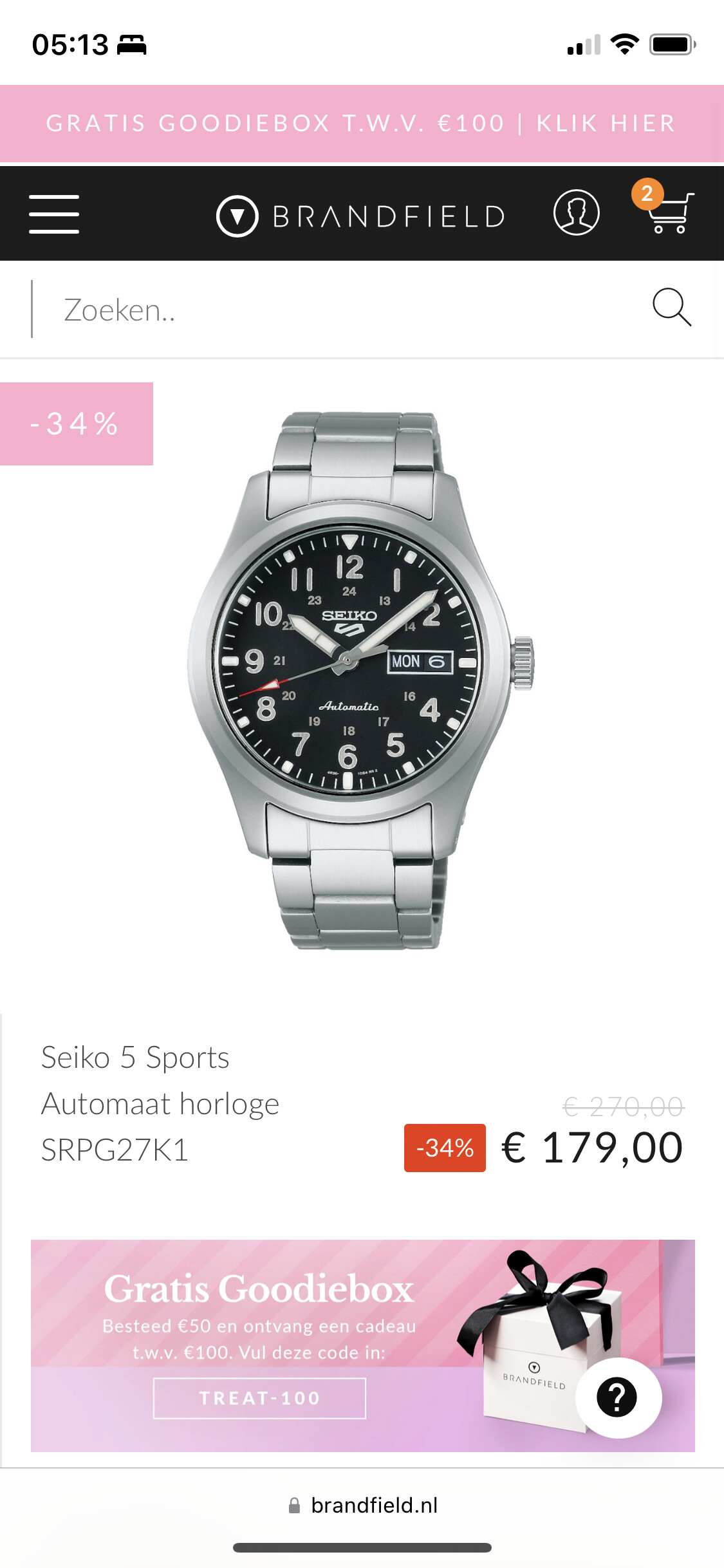Screen dimensions: 724x1568
Task: Tap the orange cart badge showing 2
Action: click(x=647, y=194)
